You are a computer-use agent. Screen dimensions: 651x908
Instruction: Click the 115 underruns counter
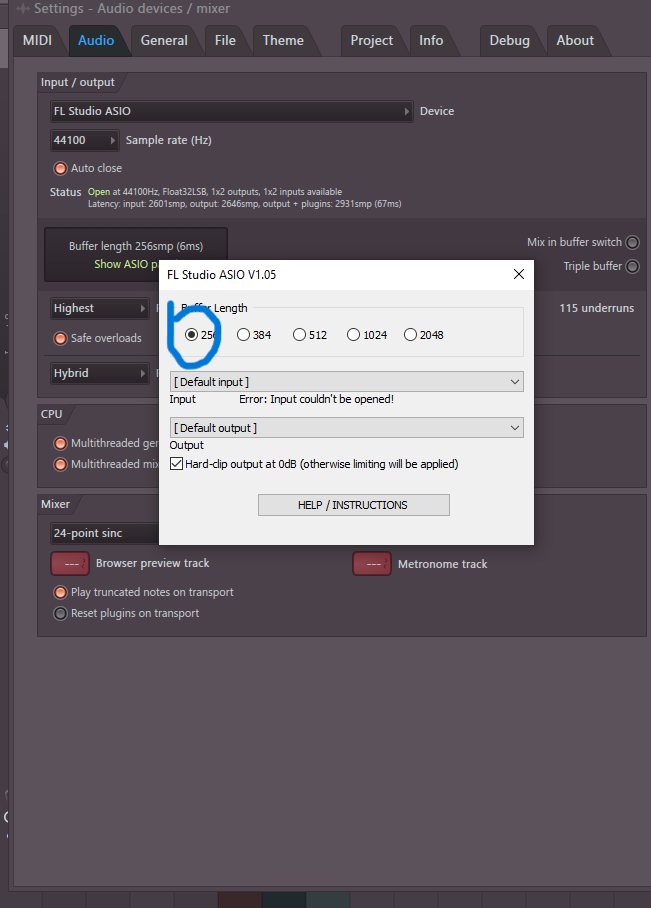tap(597, 309)
